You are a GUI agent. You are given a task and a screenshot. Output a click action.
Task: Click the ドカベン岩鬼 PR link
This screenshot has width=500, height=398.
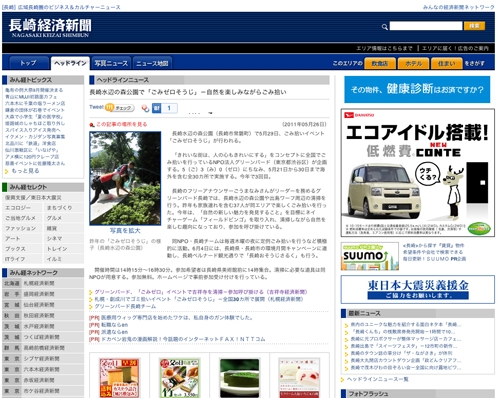click(183, 339)
